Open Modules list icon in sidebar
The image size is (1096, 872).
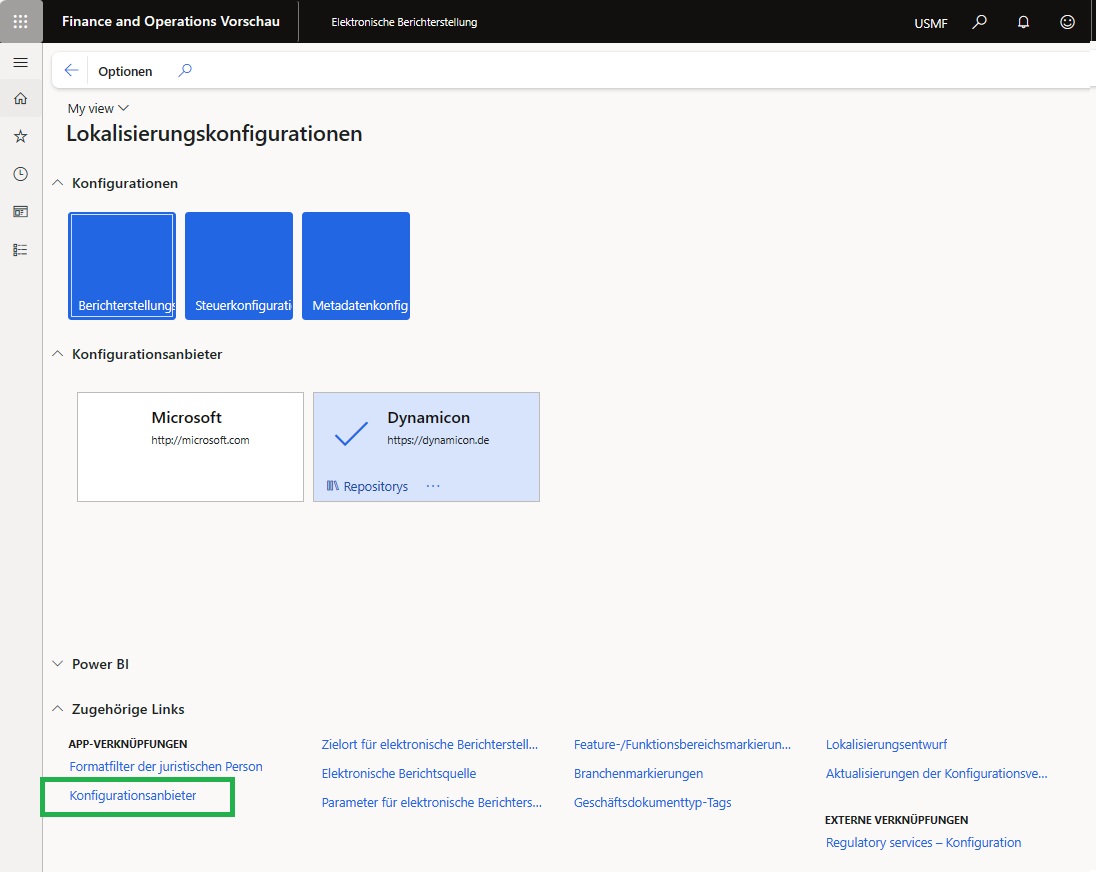coord(20,250)
